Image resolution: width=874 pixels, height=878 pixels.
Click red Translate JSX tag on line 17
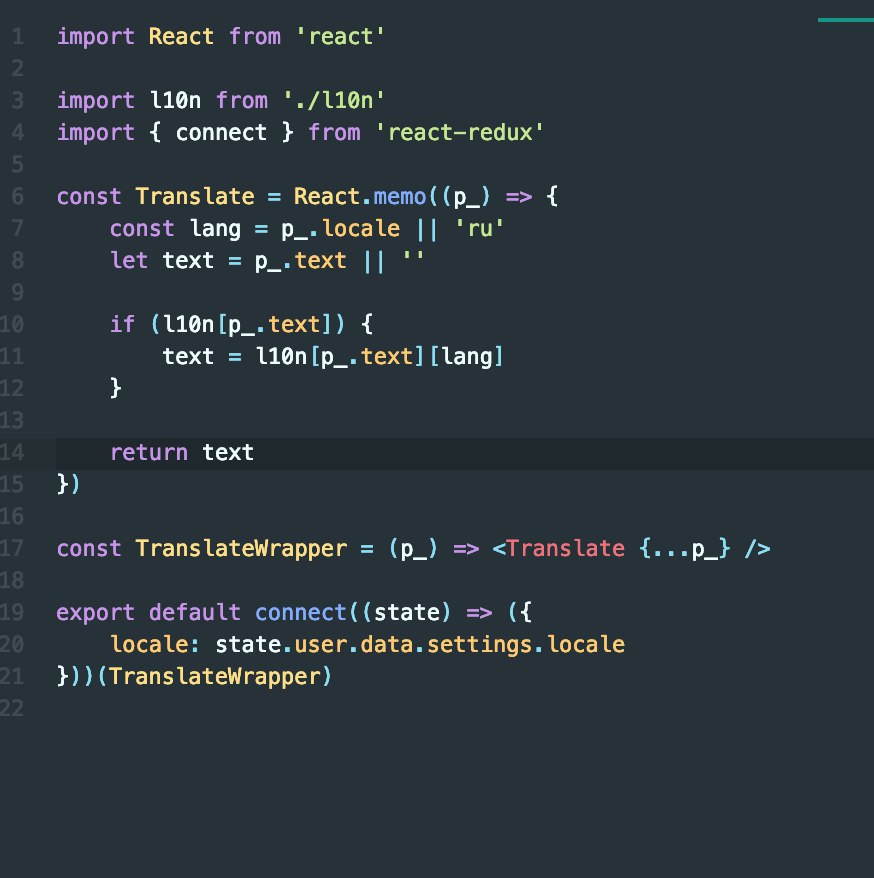pyautogui.click(x=565, y=549)
